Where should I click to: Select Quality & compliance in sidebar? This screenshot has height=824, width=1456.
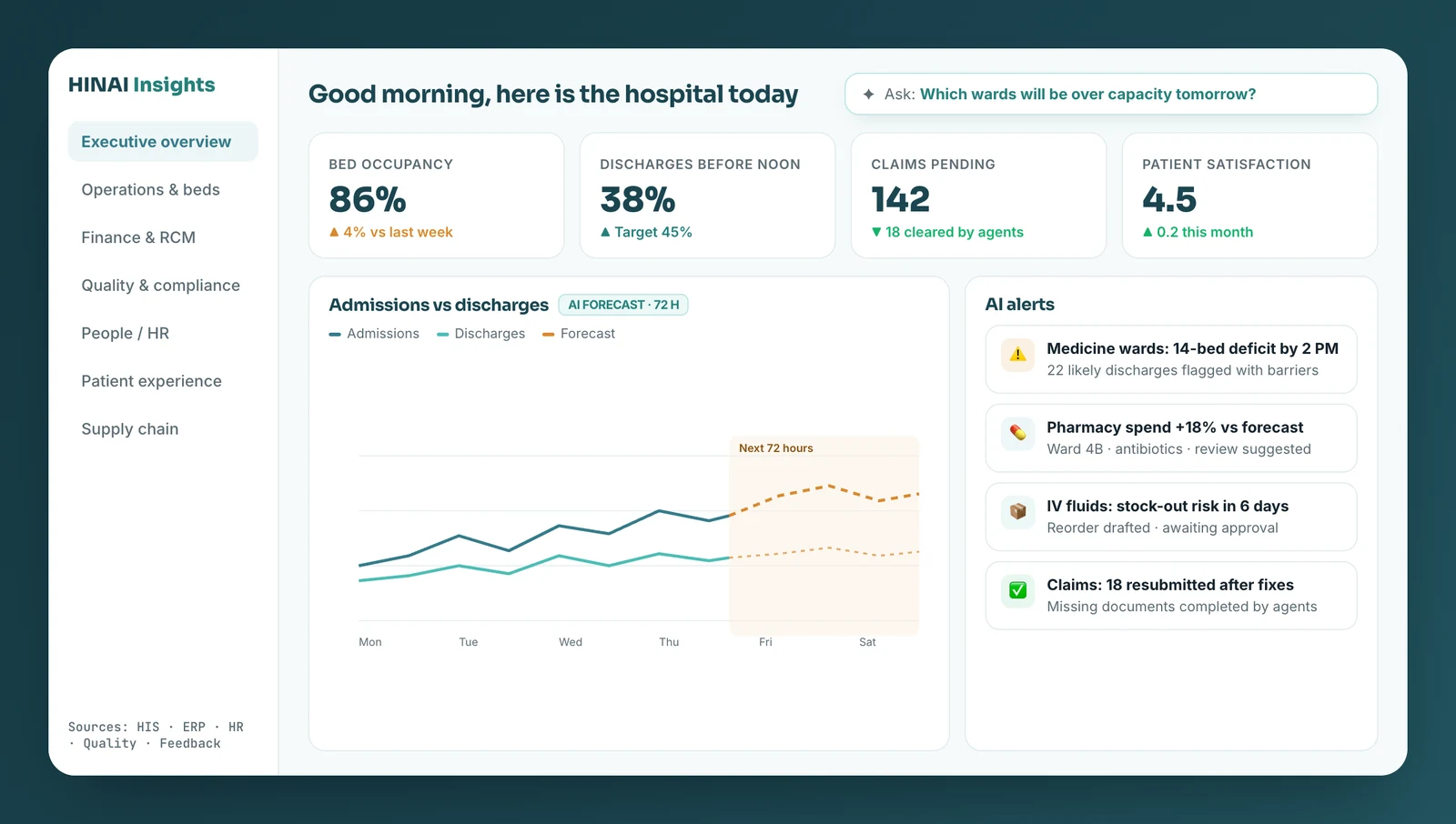click(163, 286)
